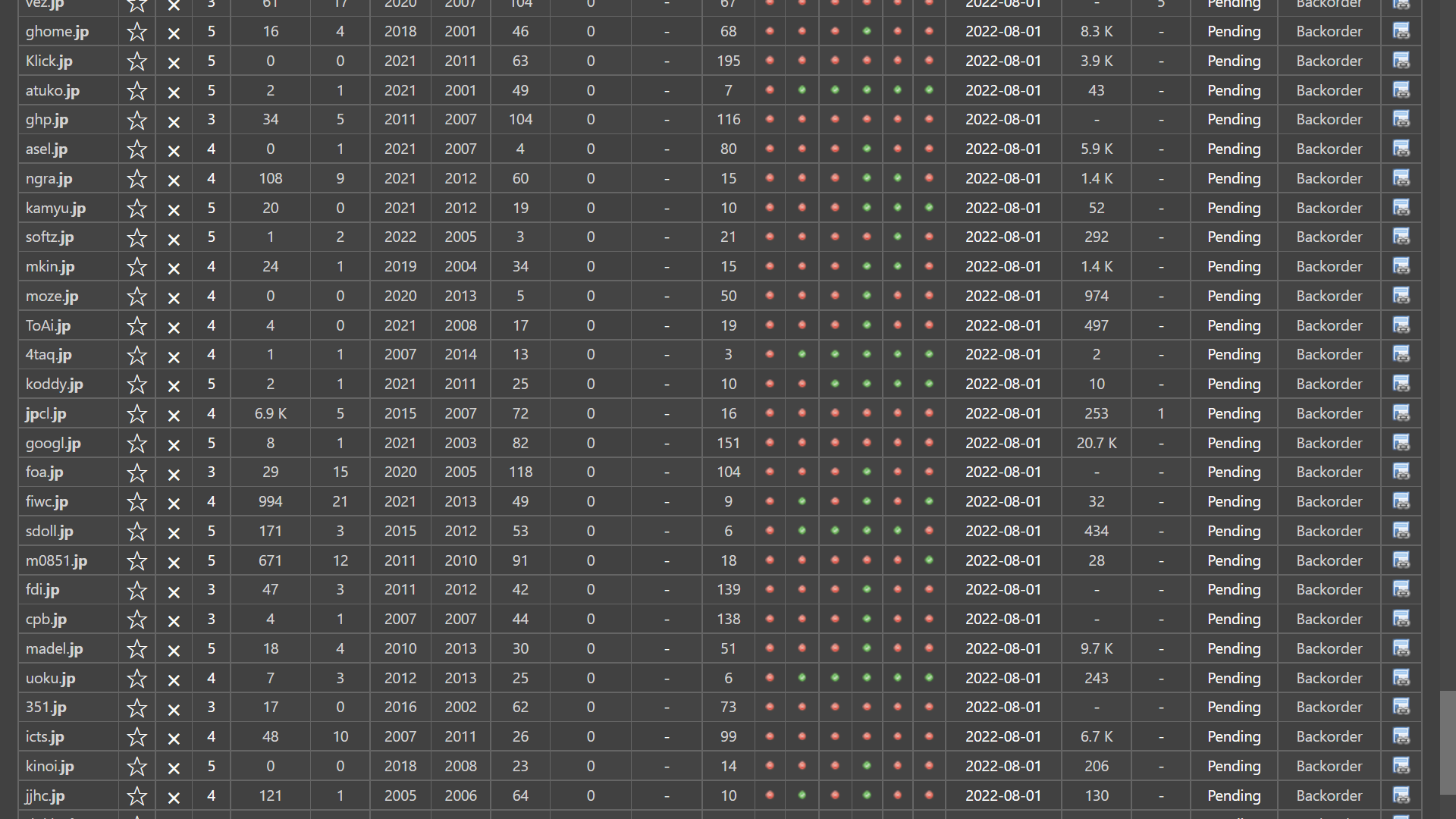Open the uoku.jp domain link

point(50,678)
